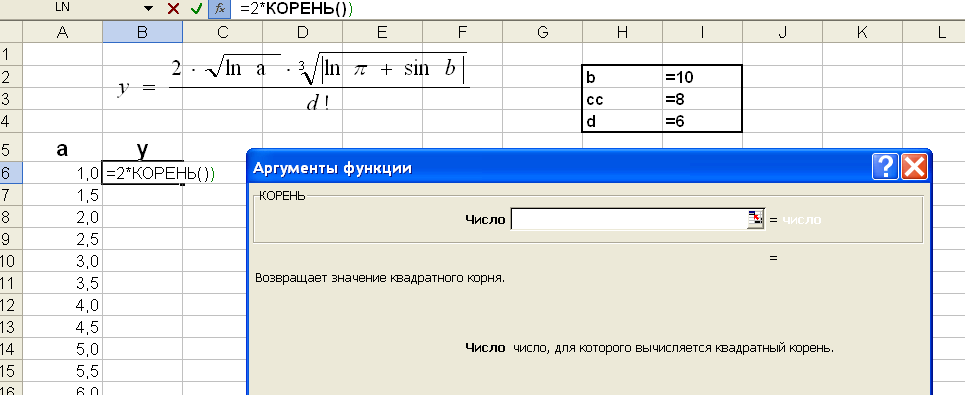This screenshot has height=395, width=965.
Task: Select column G header
Action: 543,33
